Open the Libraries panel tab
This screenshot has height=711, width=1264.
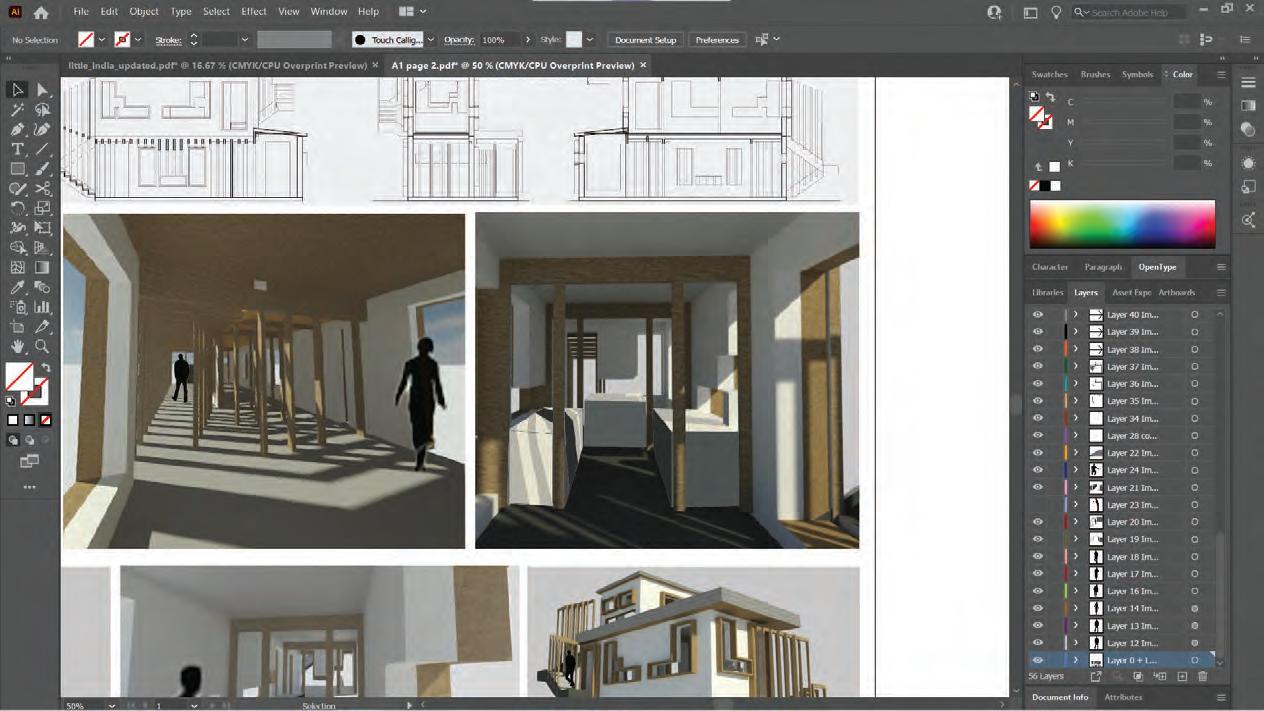pos(1047,292)
